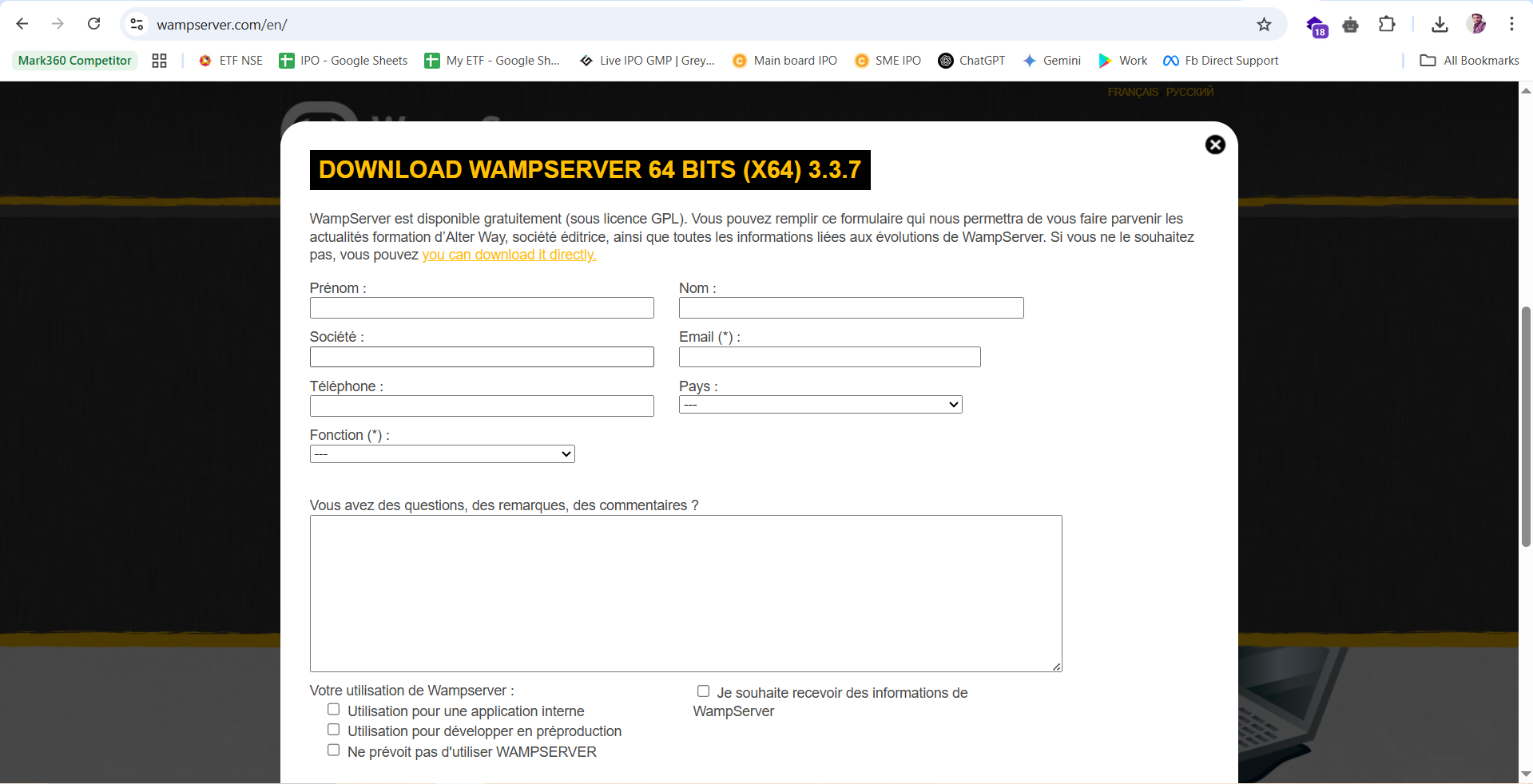Image resolution: width=1533 pixels, height=784 pixels.
Task: Switch site language to FRANÇAIS
Action: coord(1132,92)
